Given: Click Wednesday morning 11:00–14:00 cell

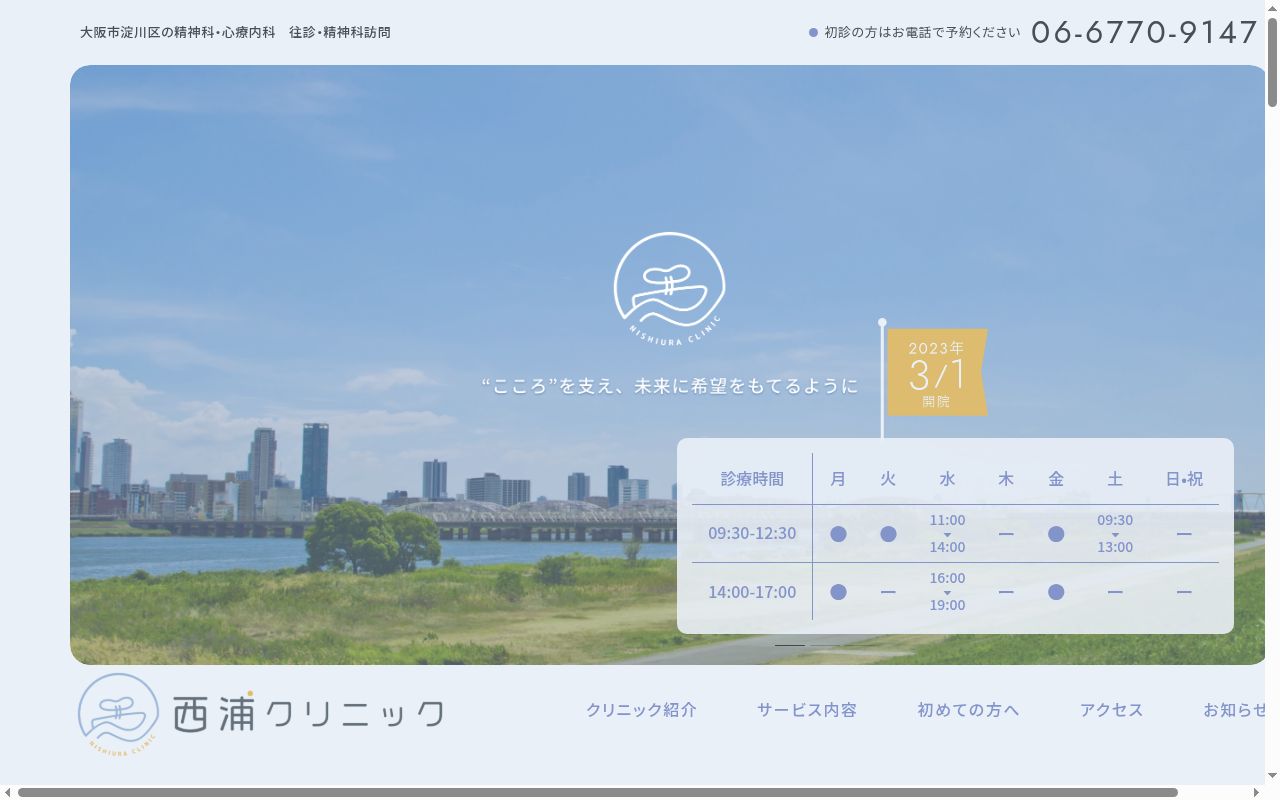Looking at the screenshot, I should tap(947, 533).
